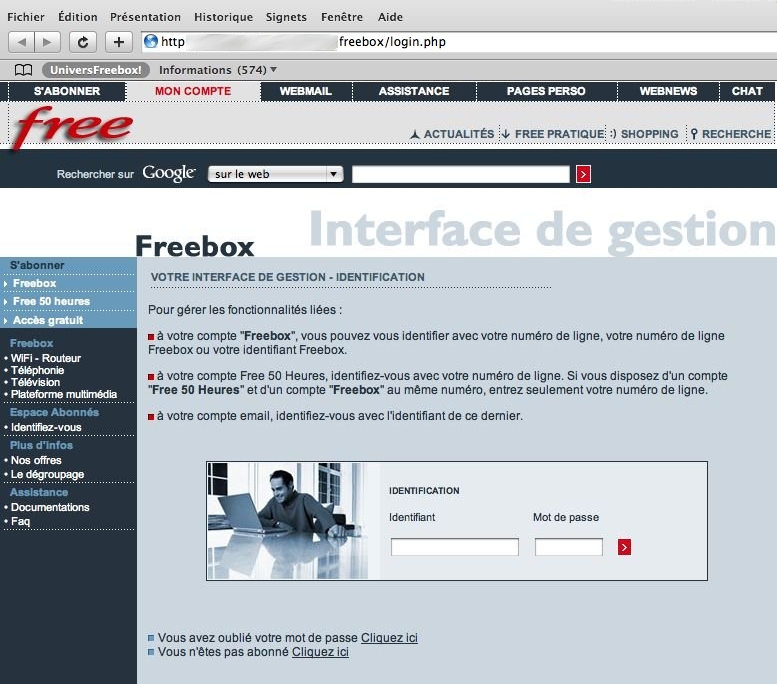Switch to the WEBMAIL tab

(x=305, y=91)
